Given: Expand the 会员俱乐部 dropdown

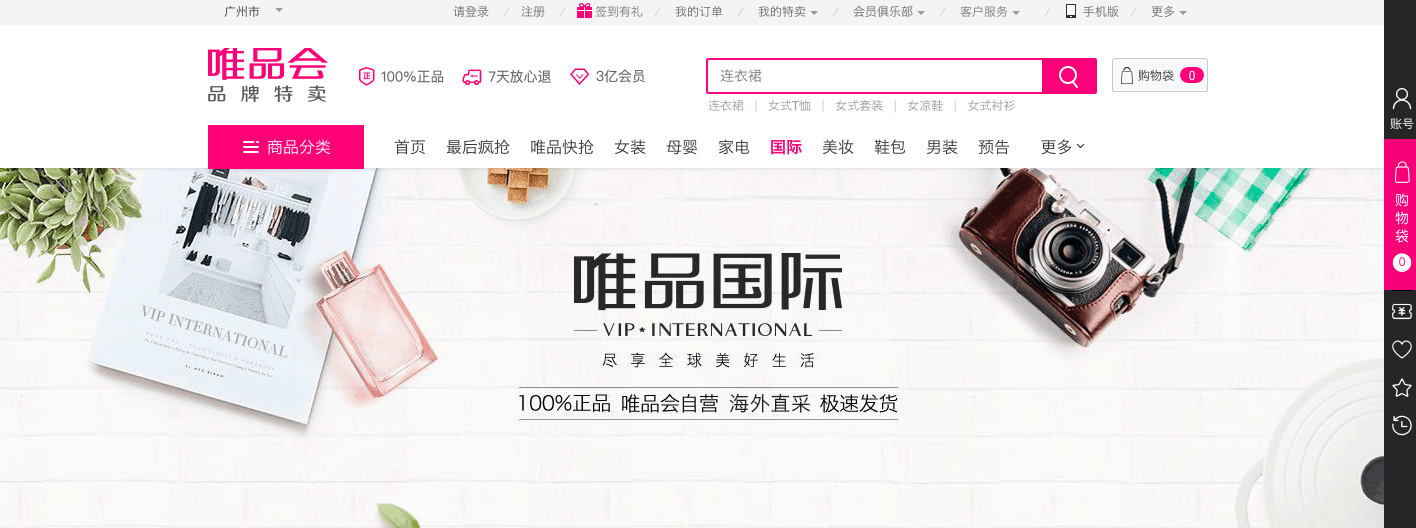Looking at the screenshot, I should [888, 12].
